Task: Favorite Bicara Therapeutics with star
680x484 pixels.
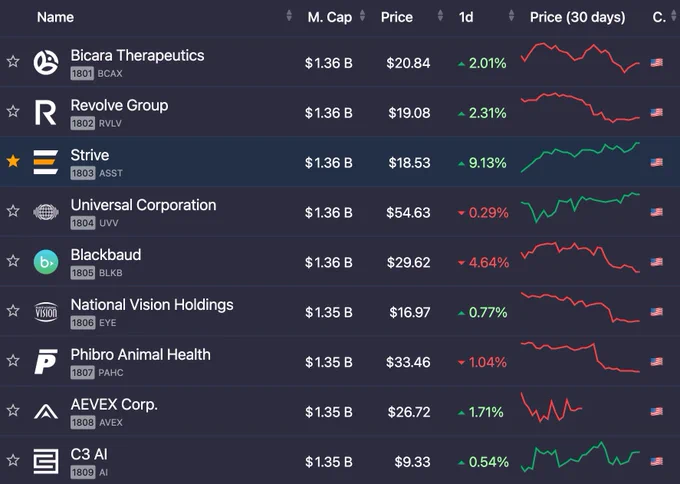Action: pyautogui.click(x=13, y=62)
